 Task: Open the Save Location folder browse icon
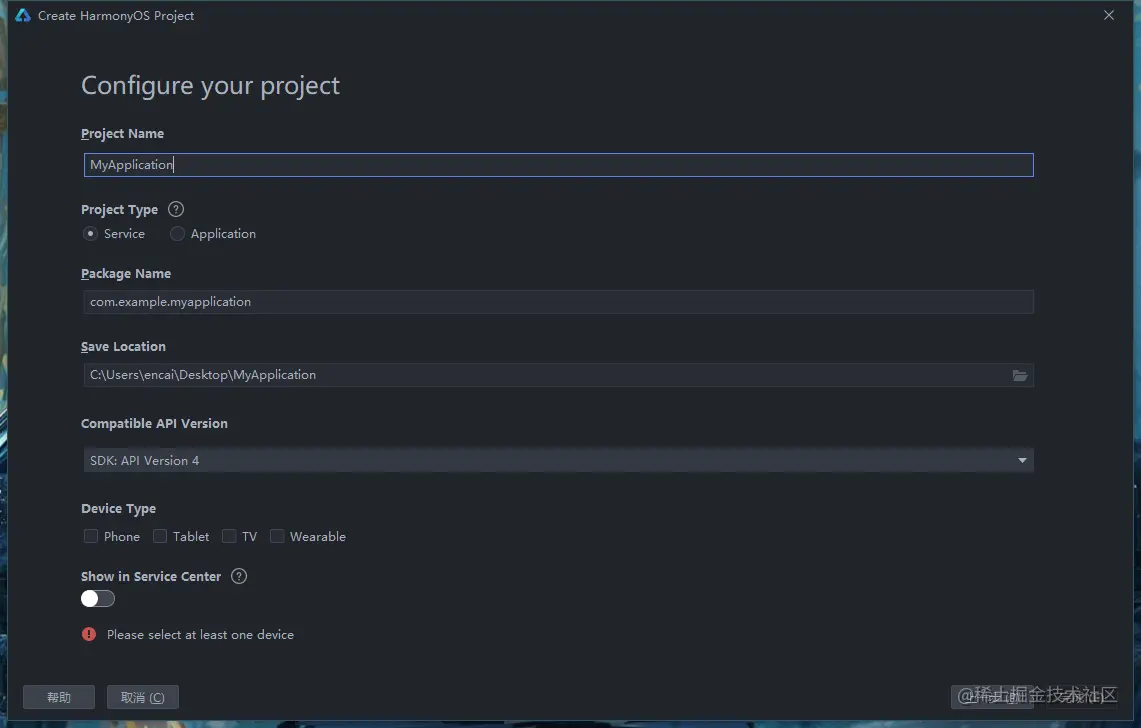click(1019, 376)
